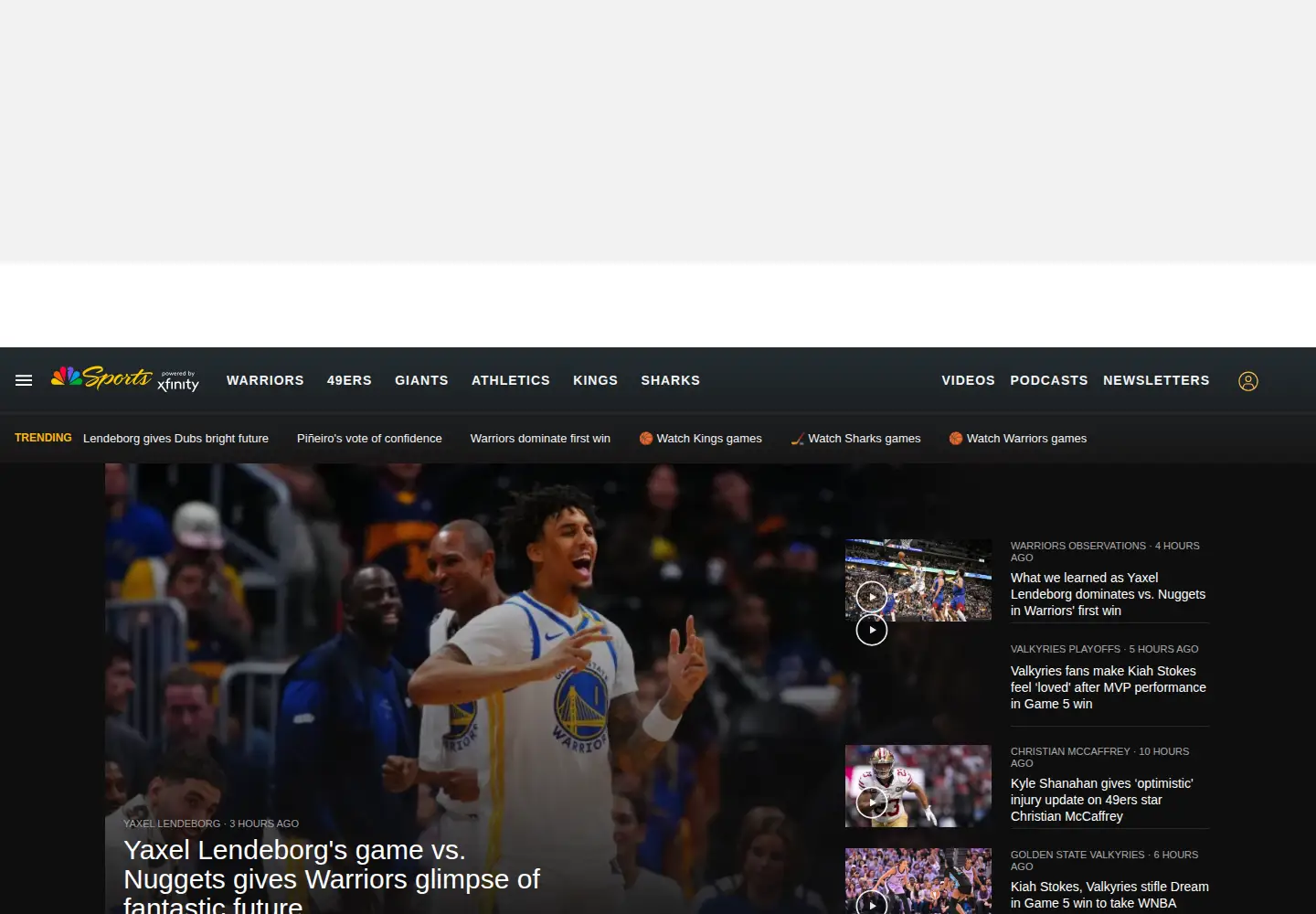
Task: Open 'What we learned as Yaxel Lendeborg dominates' story
Action: pyautogui.click(x=1108, y=594)
